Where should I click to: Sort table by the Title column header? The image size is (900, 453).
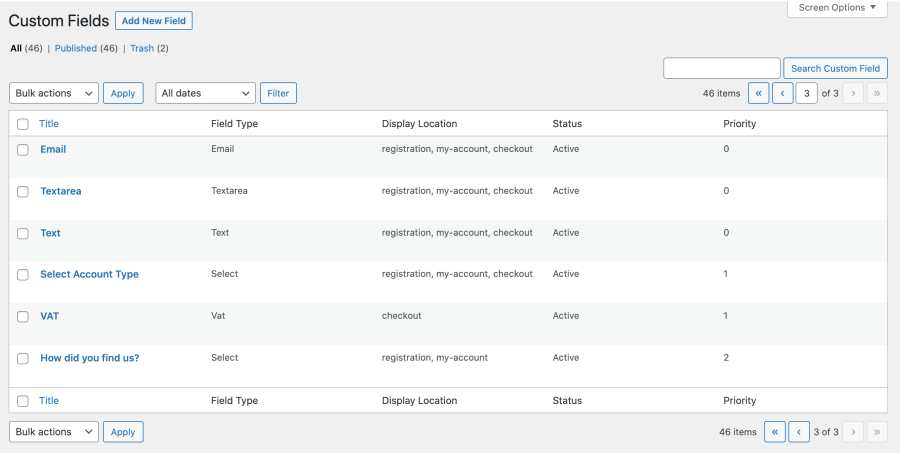pos(49,124)
